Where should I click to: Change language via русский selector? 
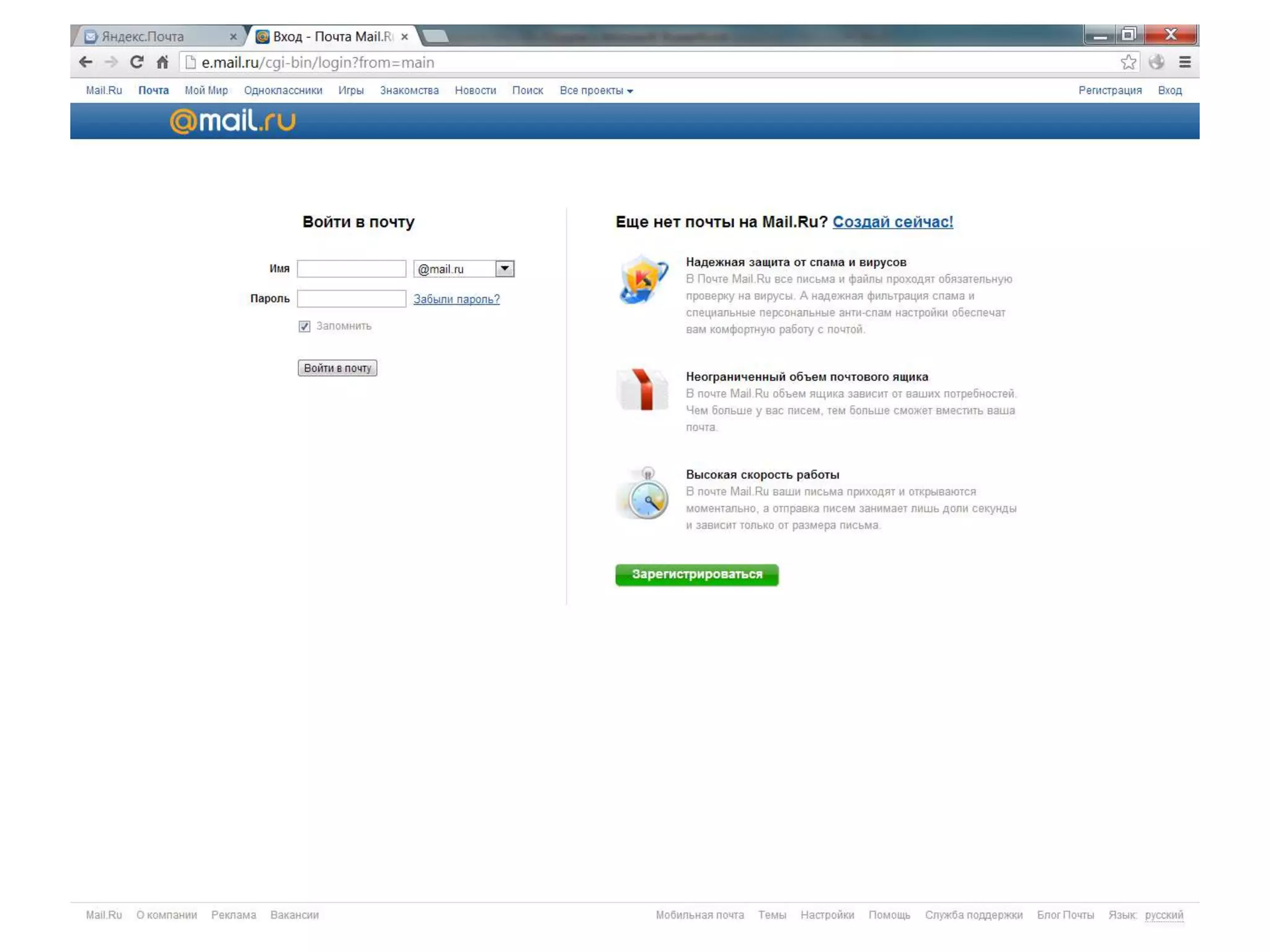click(x=1163, y=915)
